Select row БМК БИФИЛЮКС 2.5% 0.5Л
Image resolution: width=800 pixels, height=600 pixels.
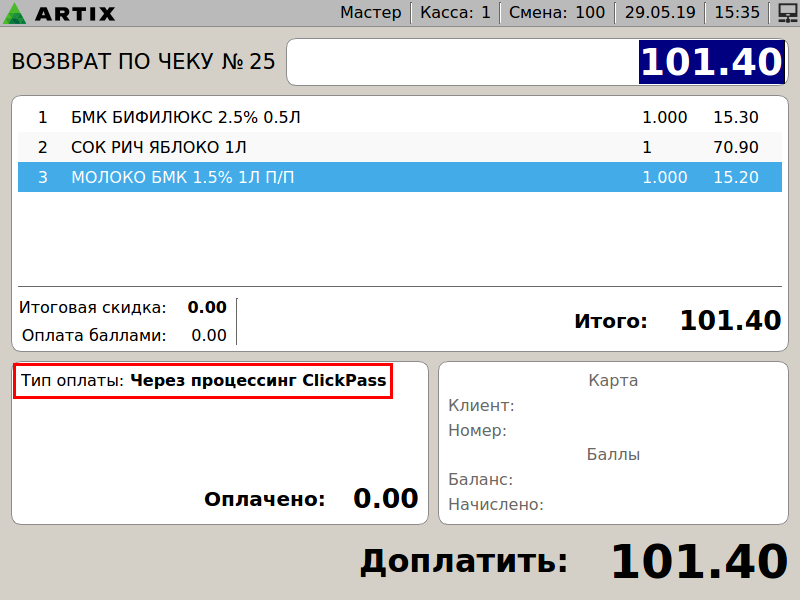pyautogui.click(x=185, y=117)
